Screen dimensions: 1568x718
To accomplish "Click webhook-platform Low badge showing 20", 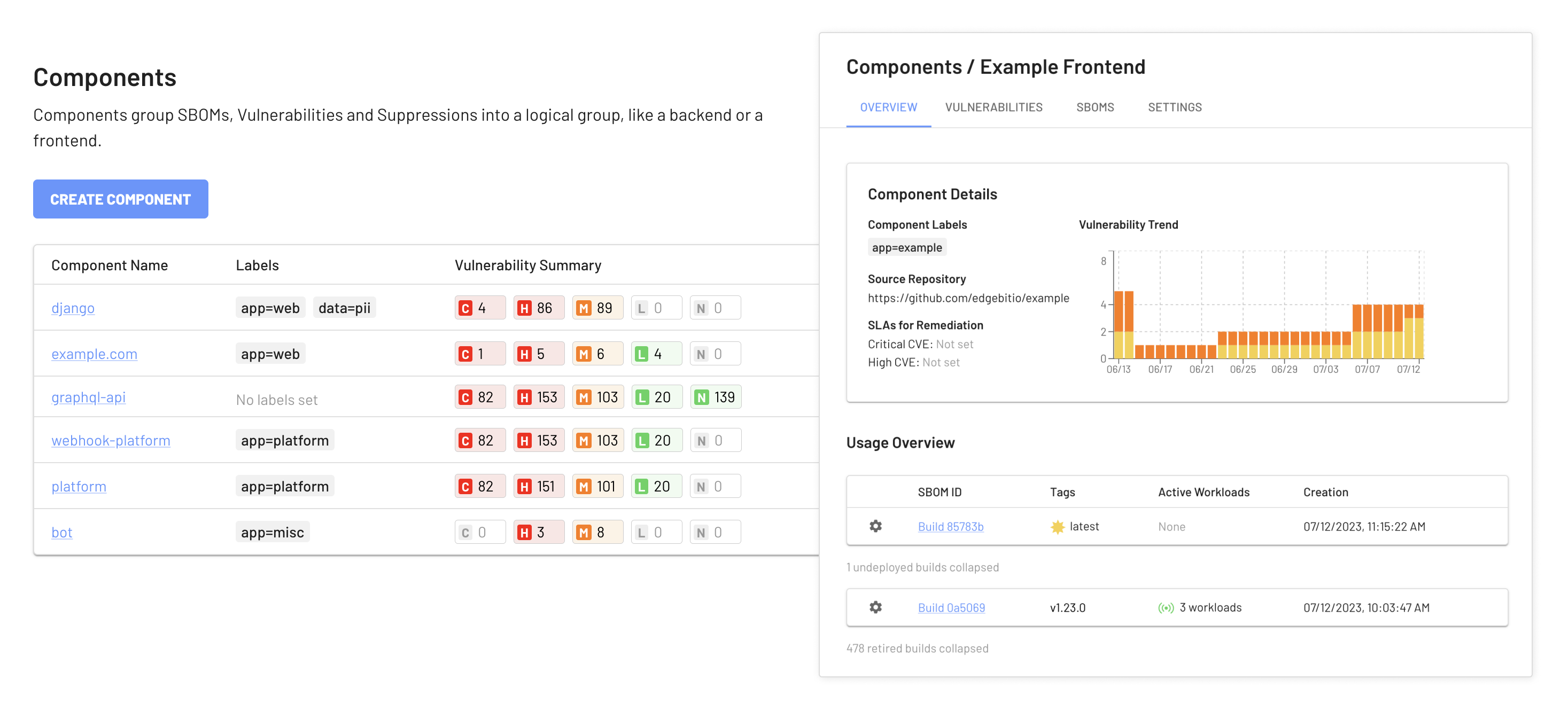I will pyautogui.click(x=656, y=440).
